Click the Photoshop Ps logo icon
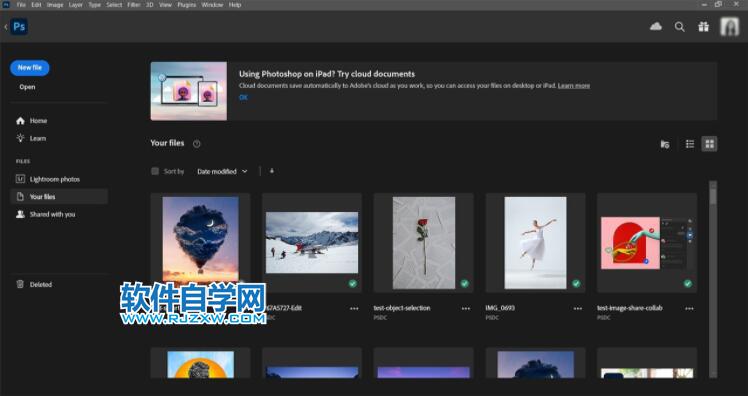This screenshot has height=396, width=748. [19, 27]
